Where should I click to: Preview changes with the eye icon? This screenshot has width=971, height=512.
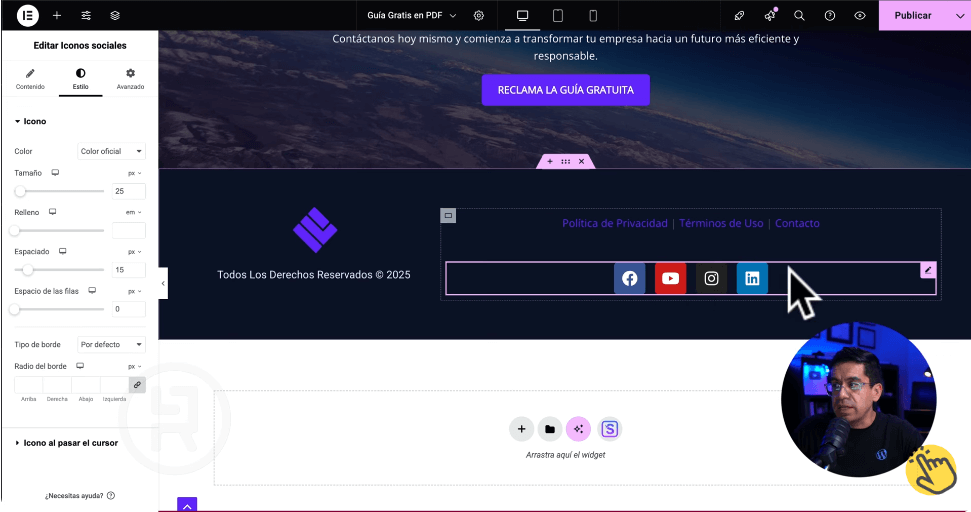(860, 15)
